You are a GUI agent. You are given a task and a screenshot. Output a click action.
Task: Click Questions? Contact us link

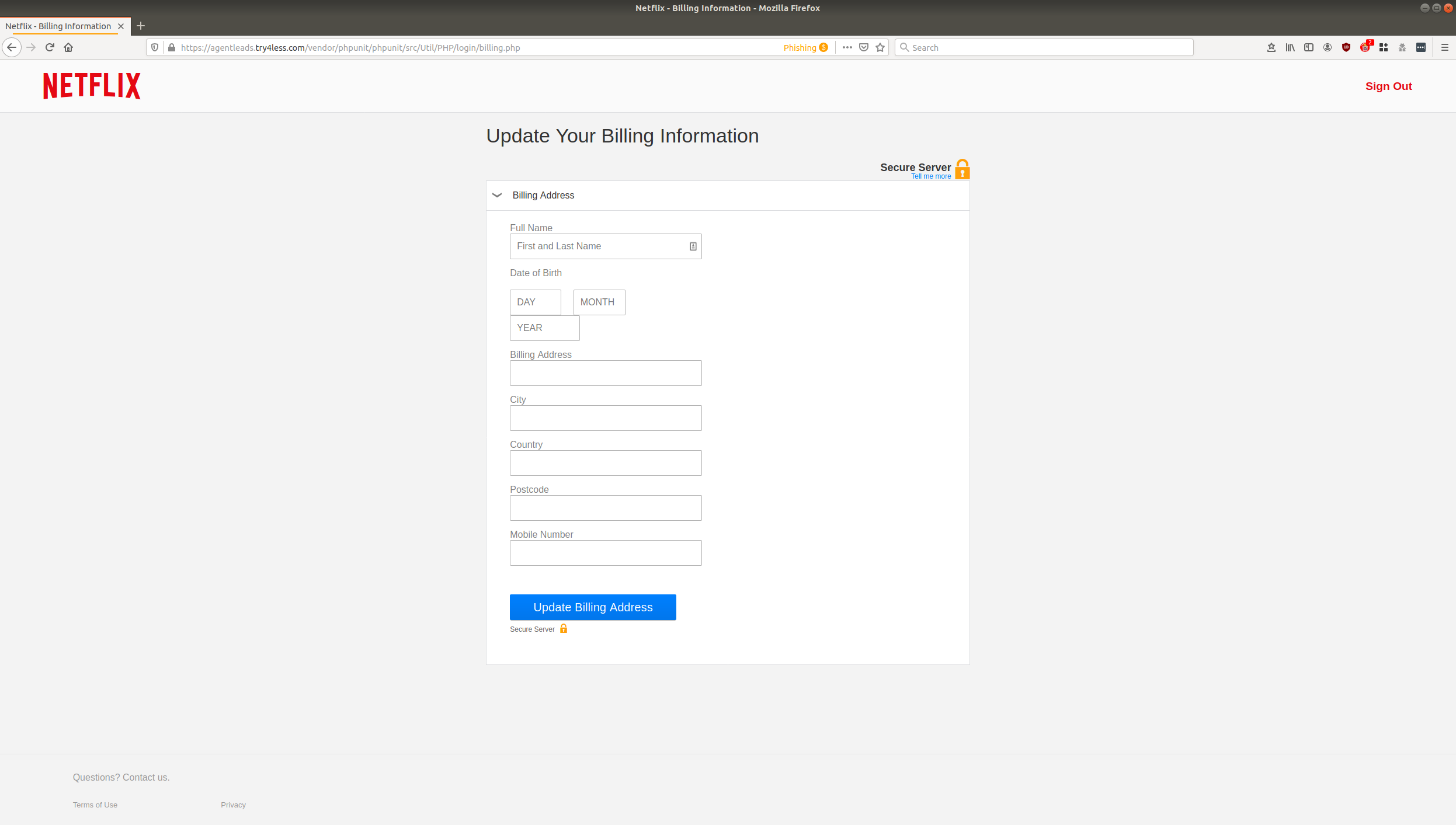[121, 777]
